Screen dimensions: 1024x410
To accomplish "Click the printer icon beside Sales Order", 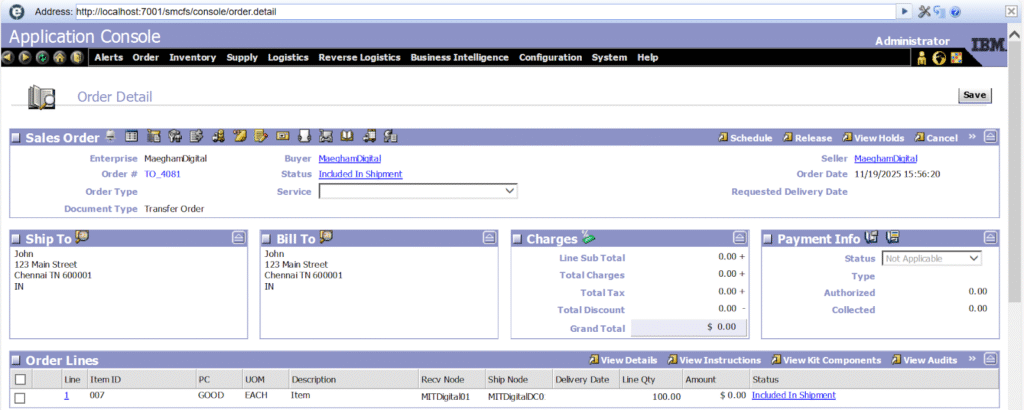I will click(x=110, y=137).
